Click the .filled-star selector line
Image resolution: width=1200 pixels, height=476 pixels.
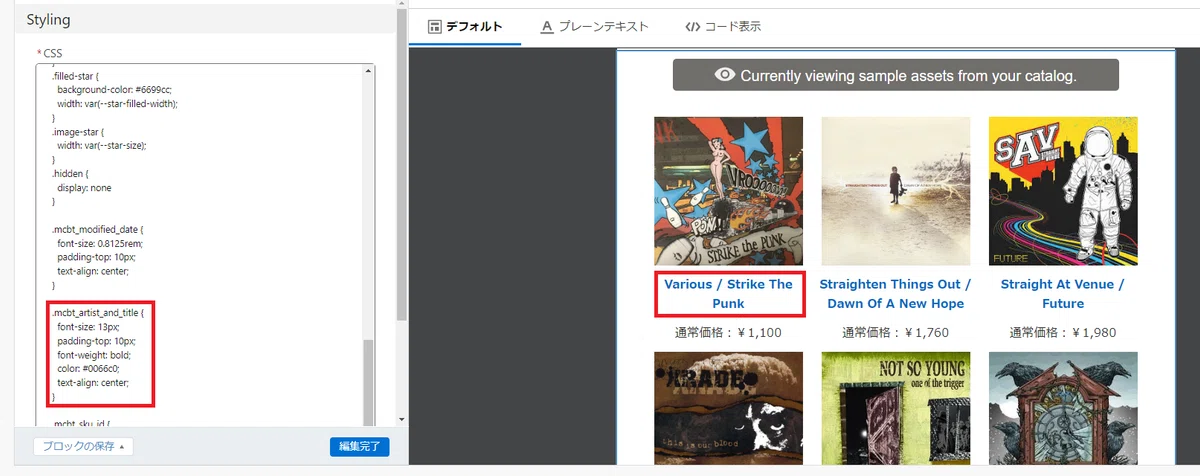[x=76, y=75]
